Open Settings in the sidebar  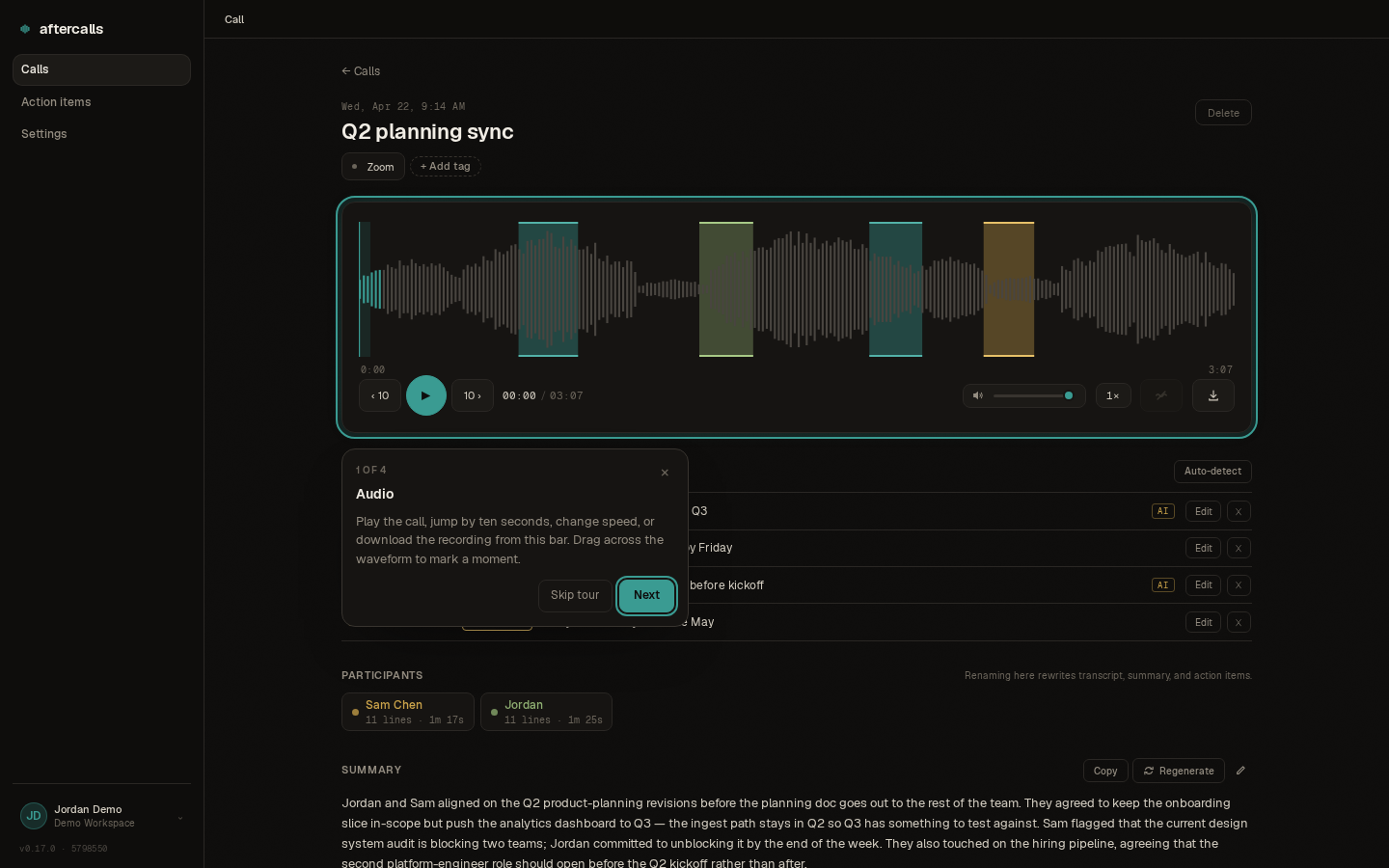pos(101,134)
